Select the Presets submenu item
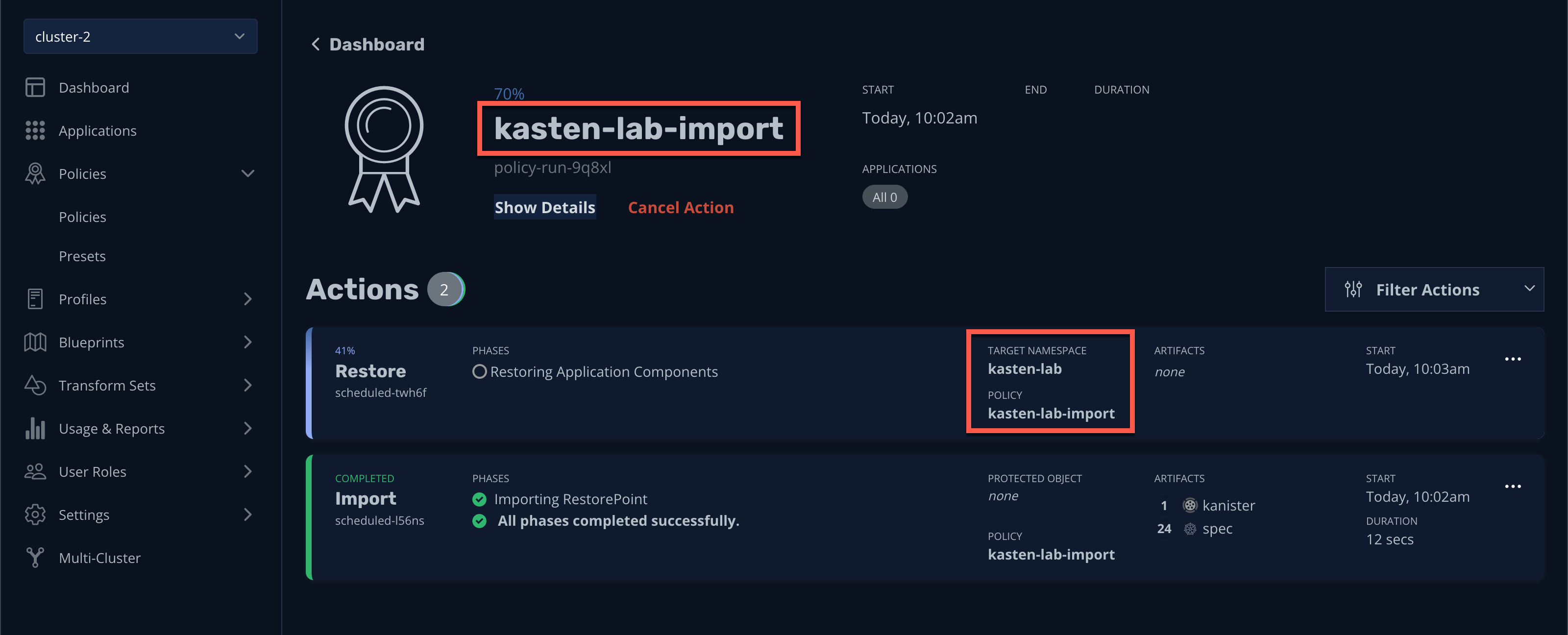The width and height of the screenshot is (1568, 635). pyautogui.click(x=82, y=256)
